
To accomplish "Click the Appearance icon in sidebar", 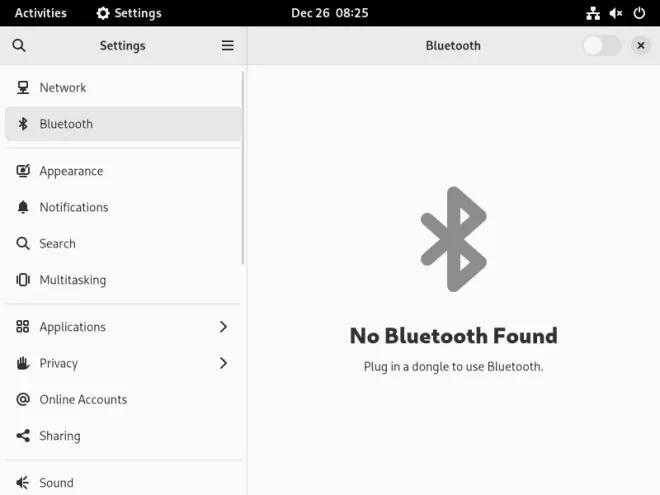I will pyautogui.click(x=23, y=171).
